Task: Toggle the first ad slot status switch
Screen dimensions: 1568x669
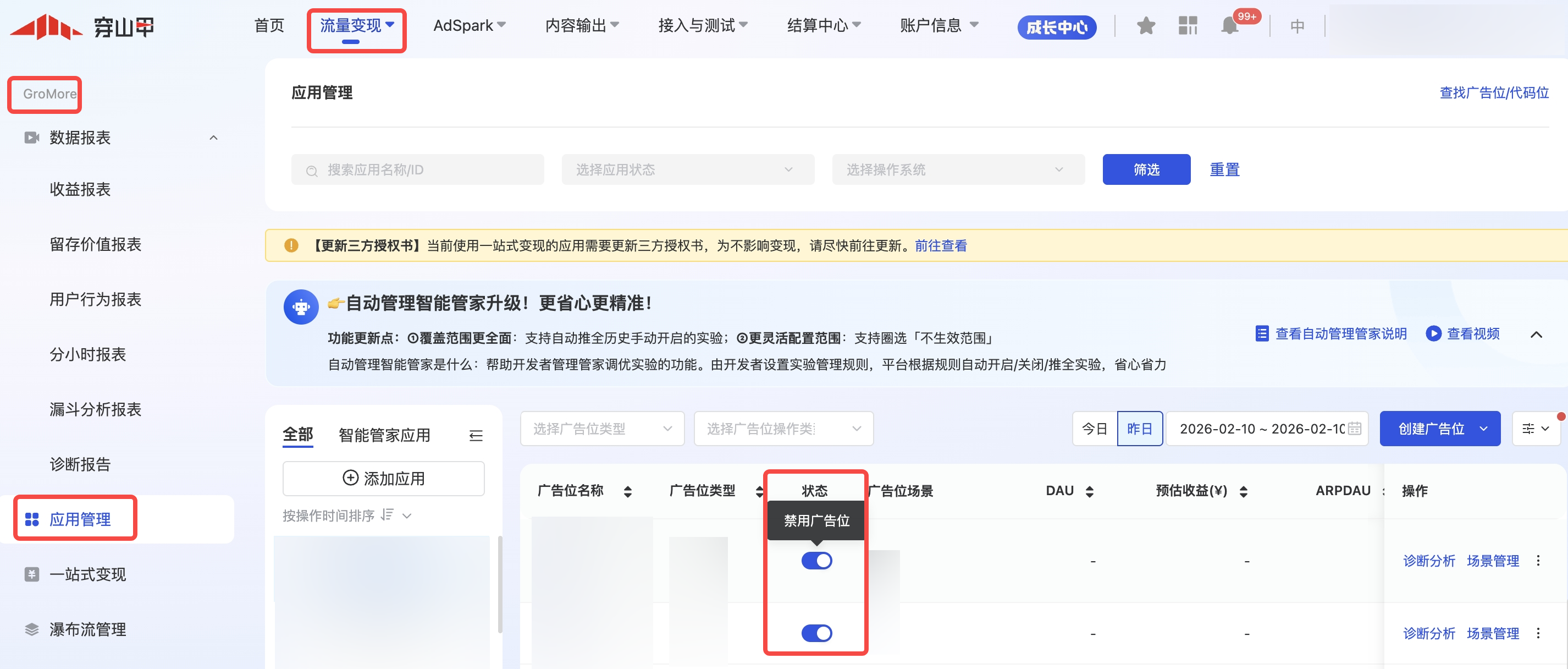Action: (x=816, y=561)
